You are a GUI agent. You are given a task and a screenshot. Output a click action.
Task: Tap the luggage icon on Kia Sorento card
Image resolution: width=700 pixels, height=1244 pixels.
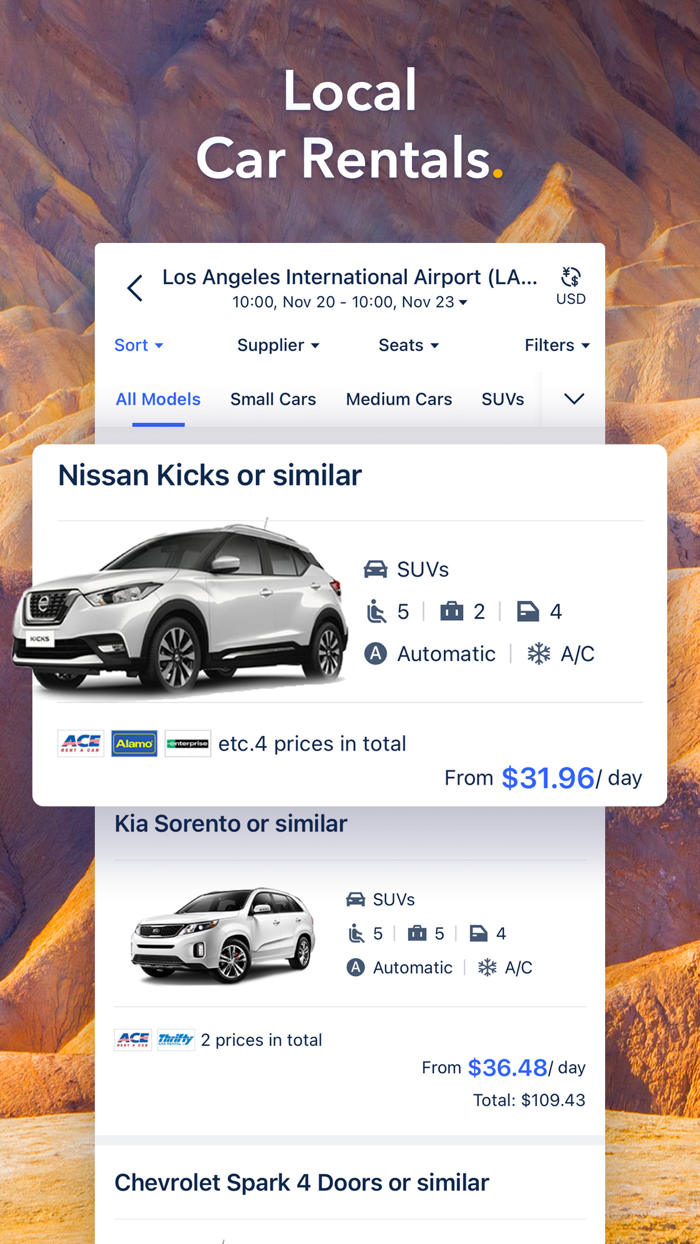[417, 933]
